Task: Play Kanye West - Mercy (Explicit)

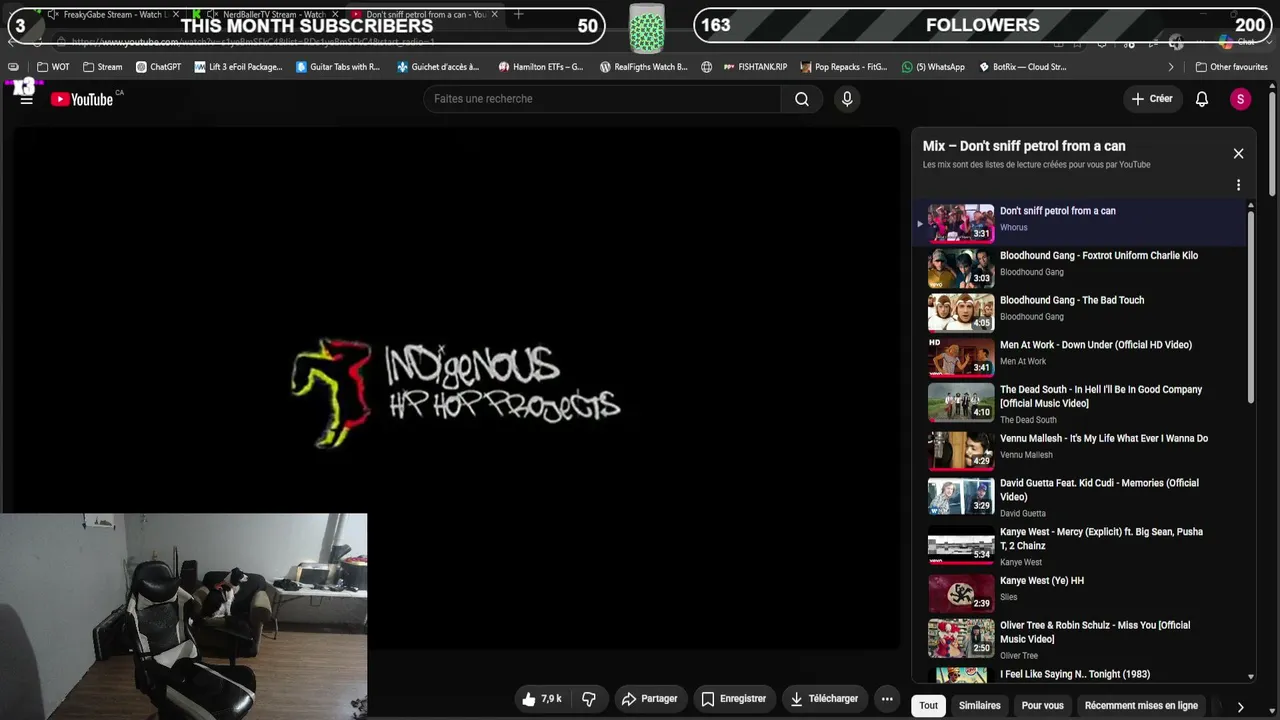Action: 1082,546
